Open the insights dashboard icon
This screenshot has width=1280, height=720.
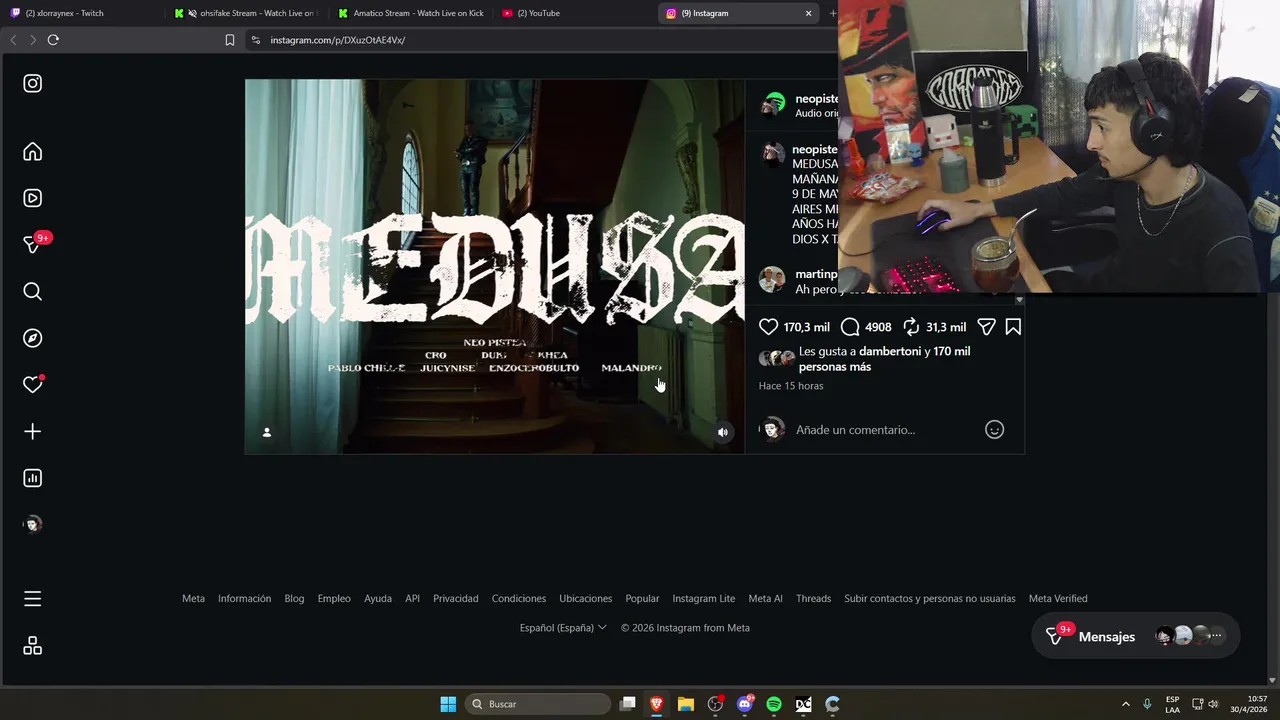(33, 478)
